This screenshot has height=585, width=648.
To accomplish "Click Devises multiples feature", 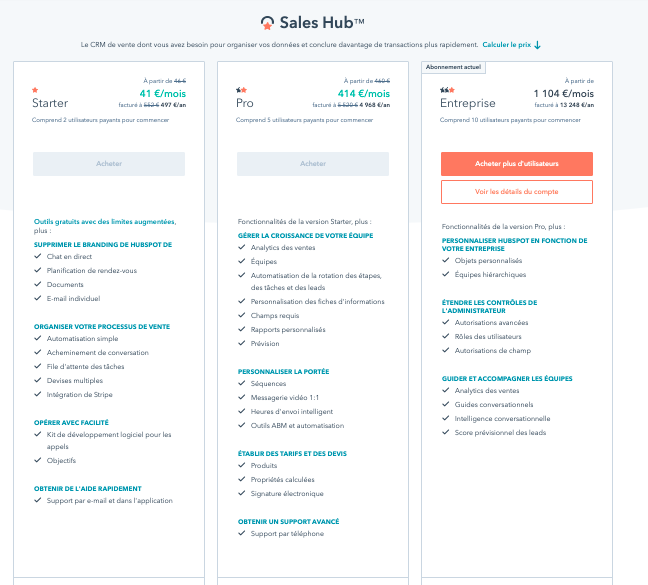I will [x=75, y=380].
